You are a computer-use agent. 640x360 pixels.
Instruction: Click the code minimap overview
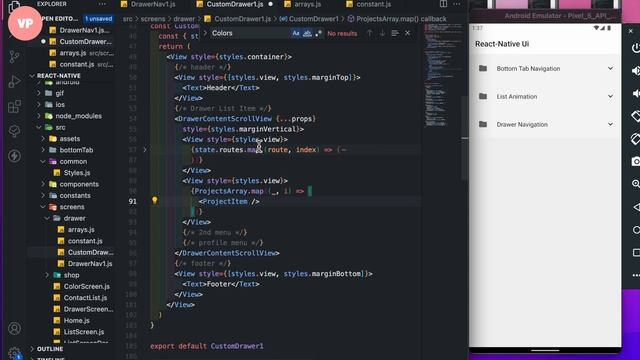coord(442,76)
